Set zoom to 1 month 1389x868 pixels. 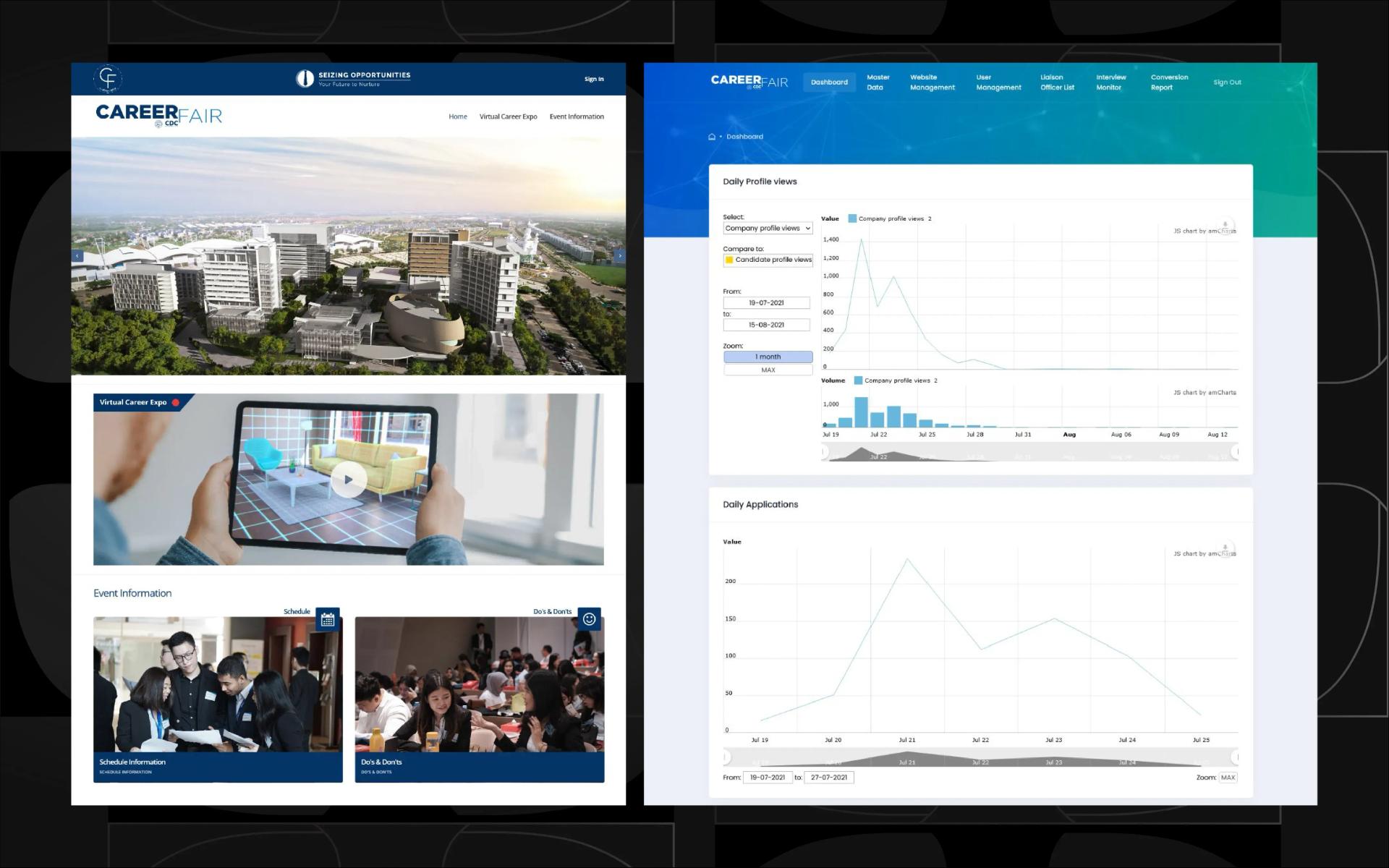tap(768, 357)
